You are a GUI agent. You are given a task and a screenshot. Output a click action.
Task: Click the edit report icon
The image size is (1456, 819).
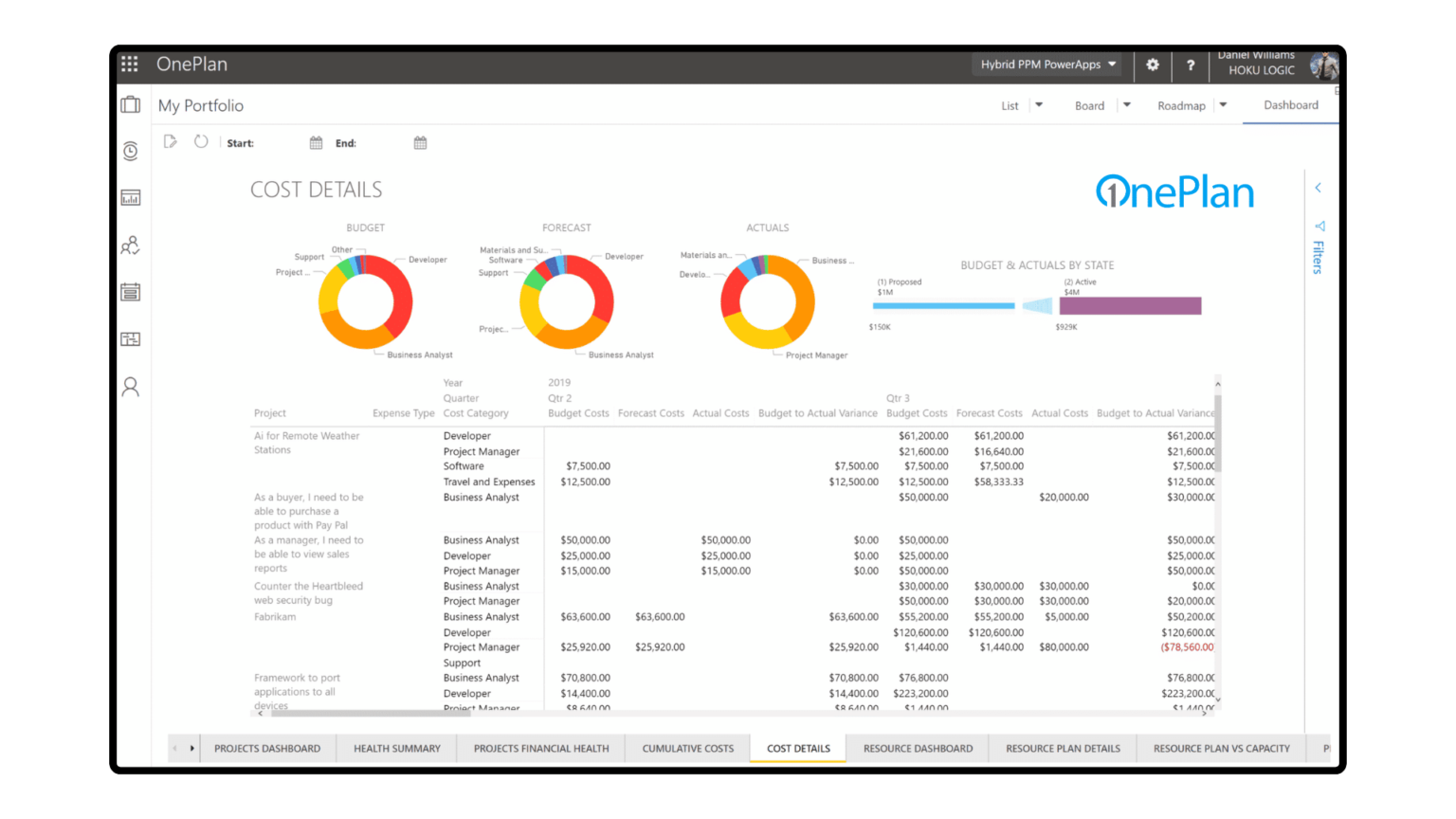(x=171, y=142)
